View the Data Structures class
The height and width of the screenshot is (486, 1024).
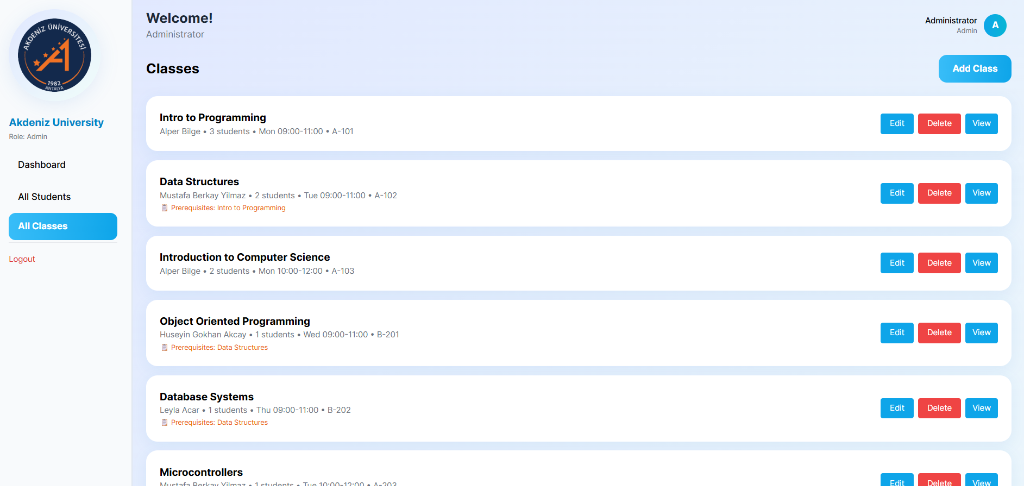981,193
